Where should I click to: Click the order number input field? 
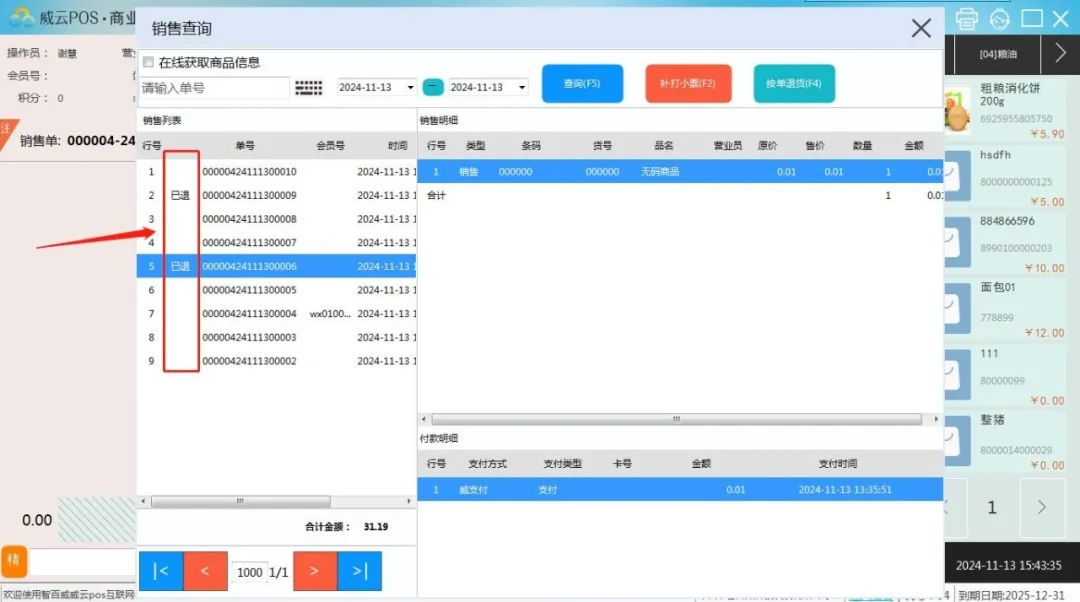214,88
